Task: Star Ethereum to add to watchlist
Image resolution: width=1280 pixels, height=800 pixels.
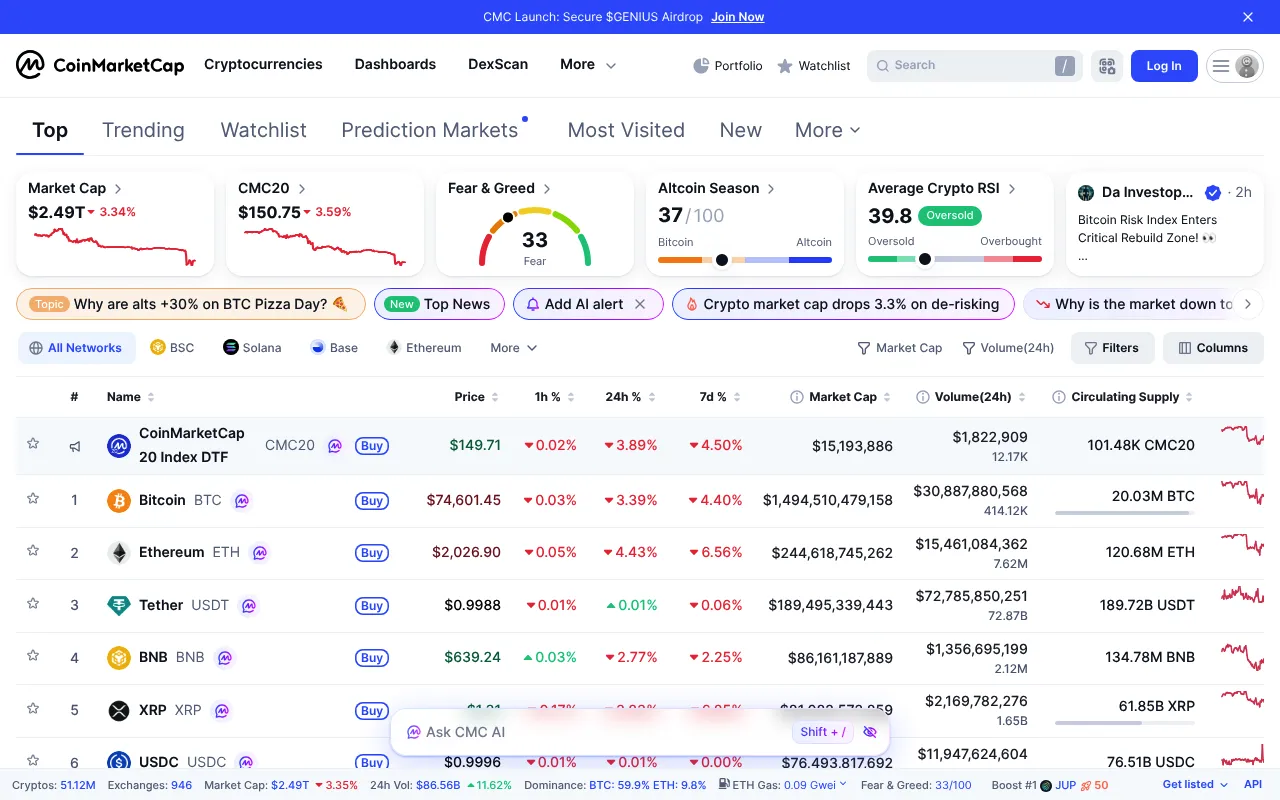Action: (33, 550)
